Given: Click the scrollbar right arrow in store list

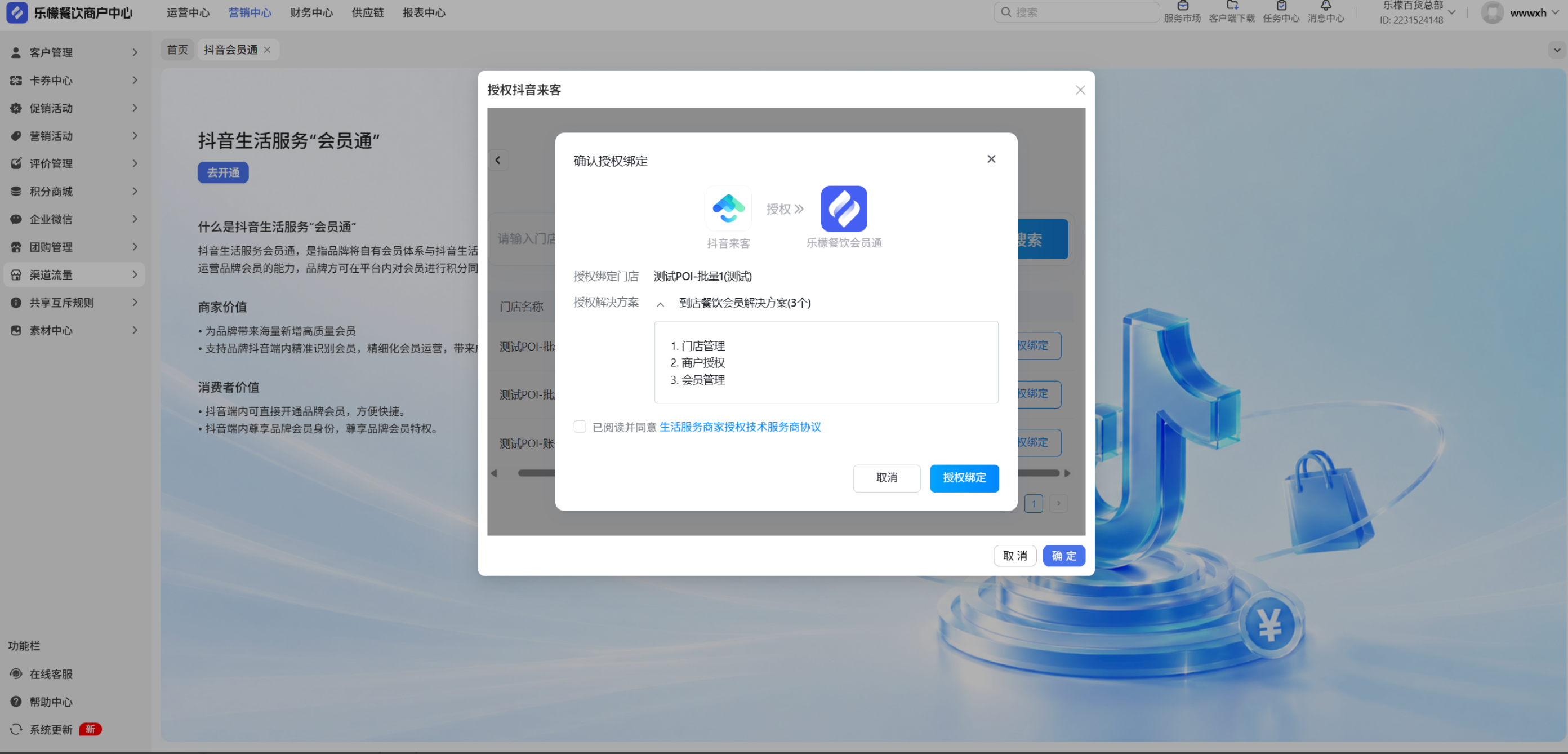Looking at the screenshot, I should 1067,473.
